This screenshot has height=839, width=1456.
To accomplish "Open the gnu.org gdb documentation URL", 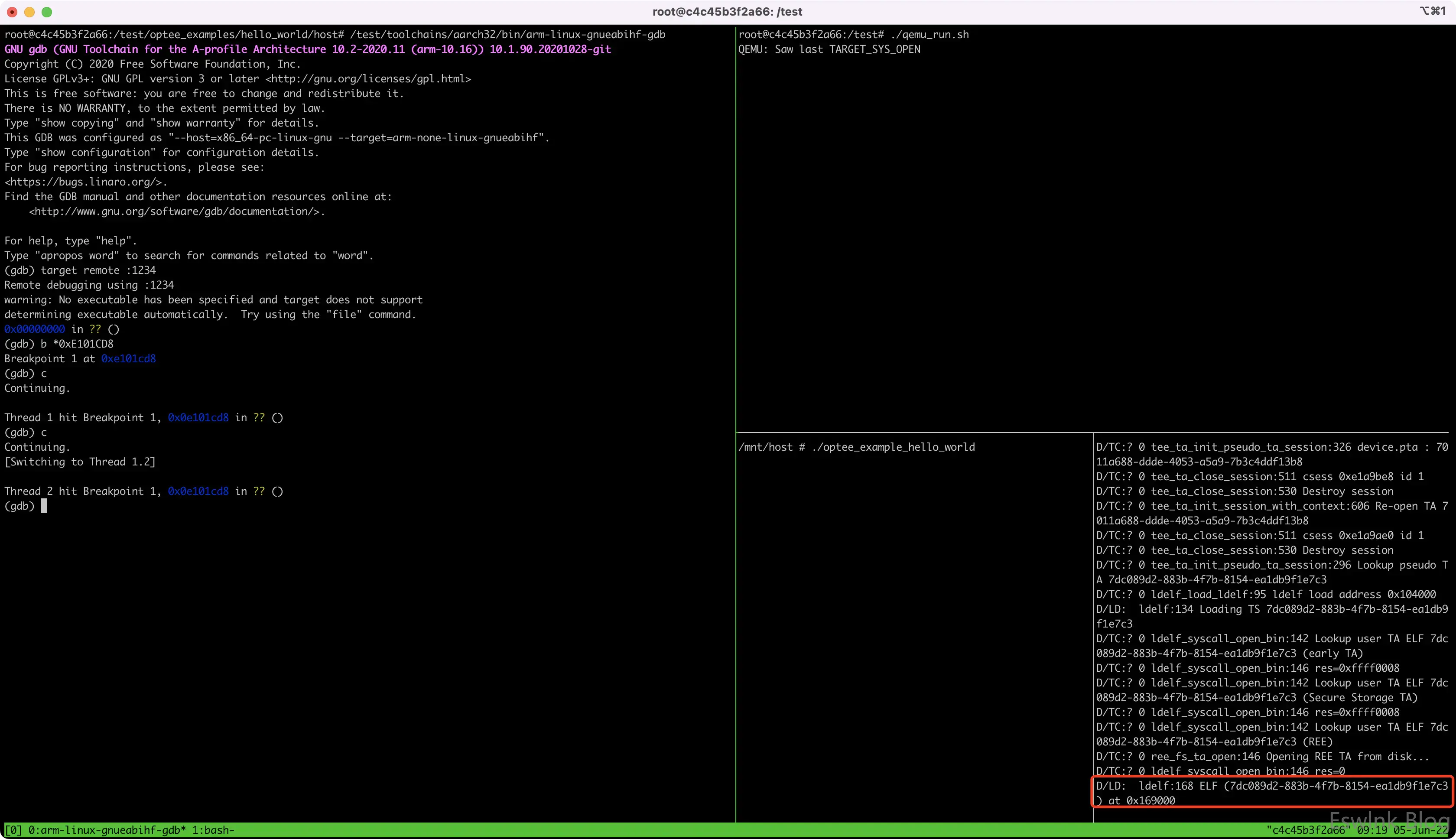I will click(x=175, y=211).
